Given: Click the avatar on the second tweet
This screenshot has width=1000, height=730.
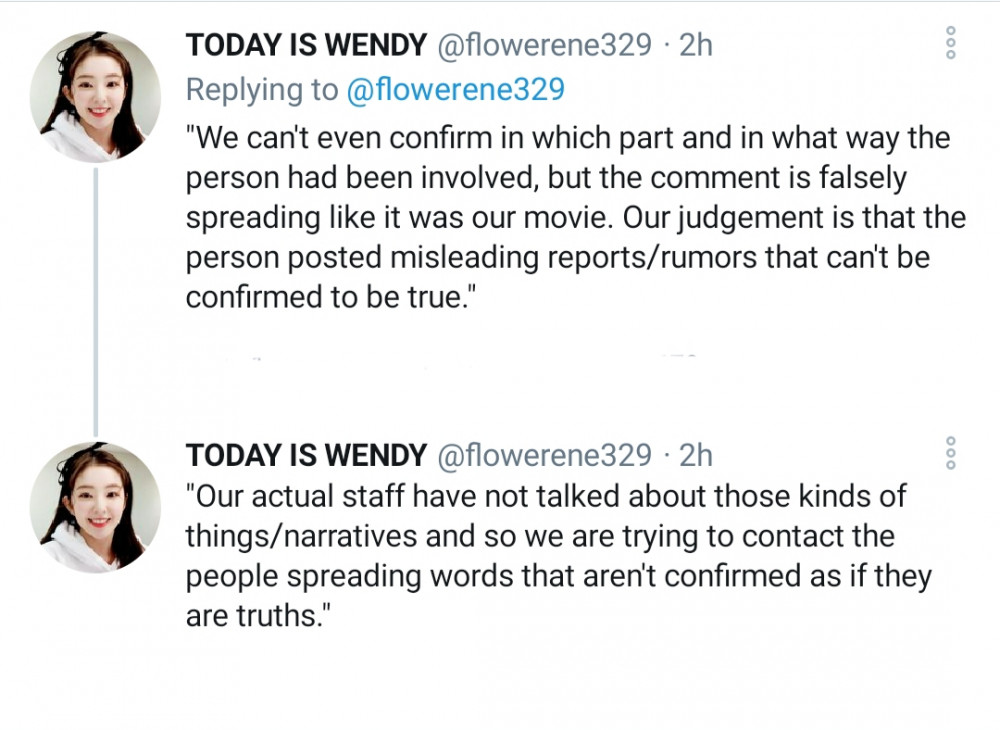Looking at the screenshot, I should [95, 507].
